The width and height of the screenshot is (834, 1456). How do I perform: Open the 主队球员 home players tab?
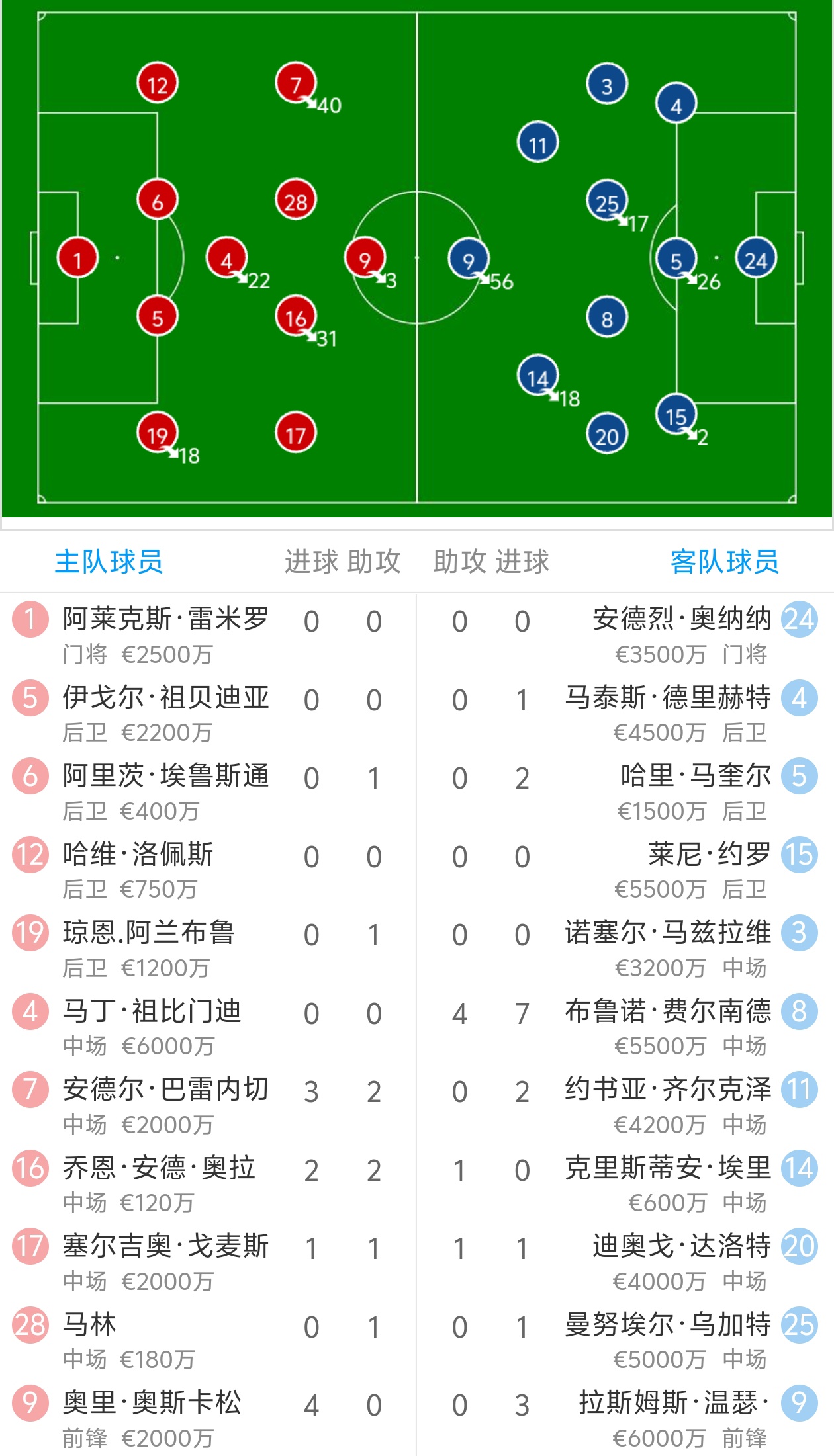pos(109,562)
